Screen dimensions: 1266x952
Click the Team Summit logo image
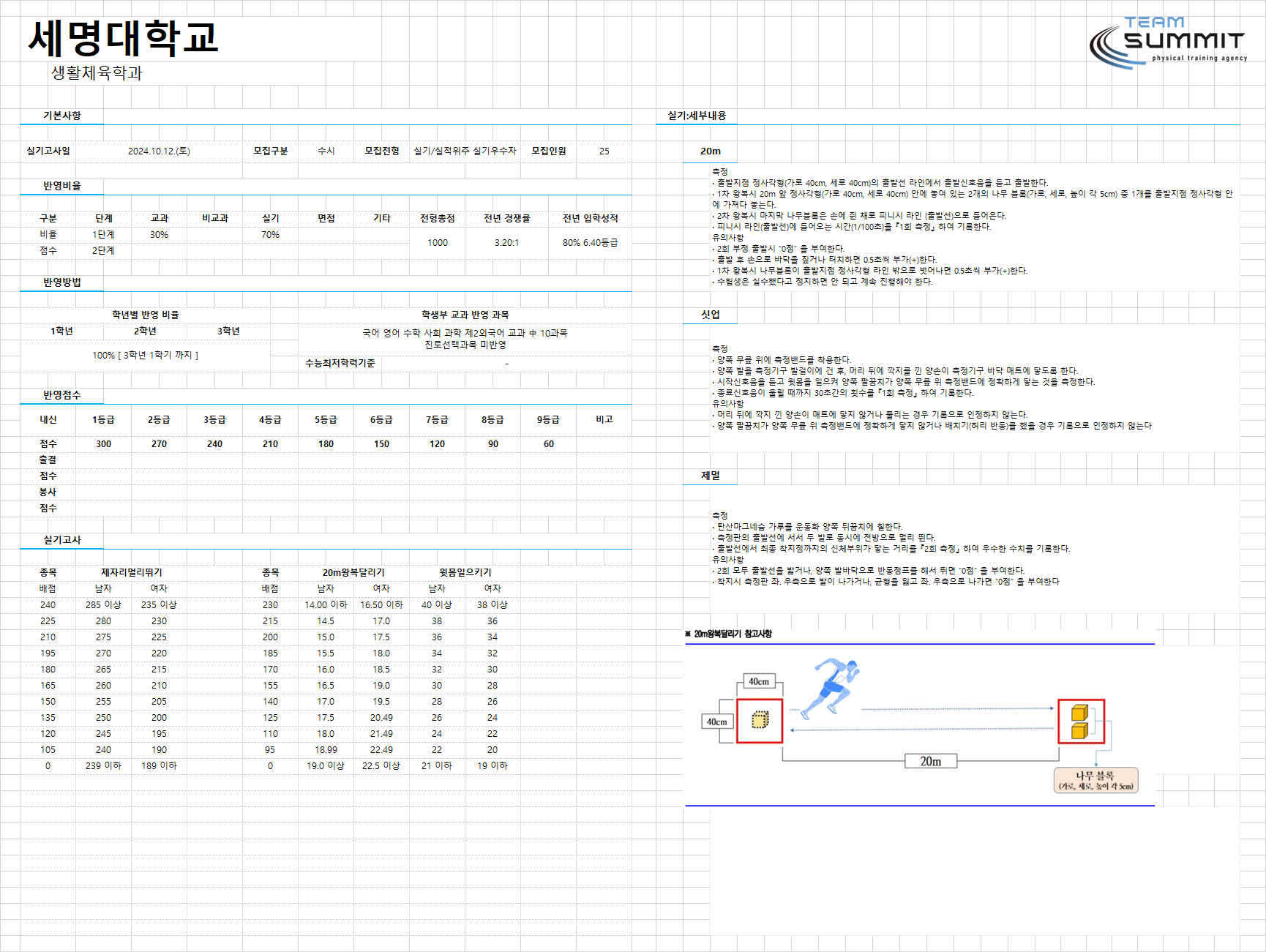coord(1168,42)
